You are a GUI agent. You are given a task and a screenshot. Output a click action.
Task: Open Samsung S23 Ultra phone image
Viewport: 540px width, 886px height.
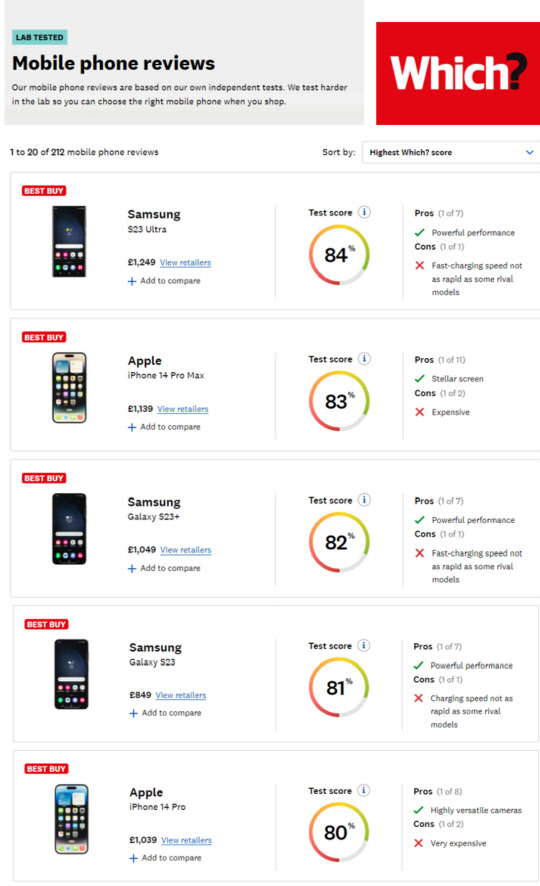[69, 241]
